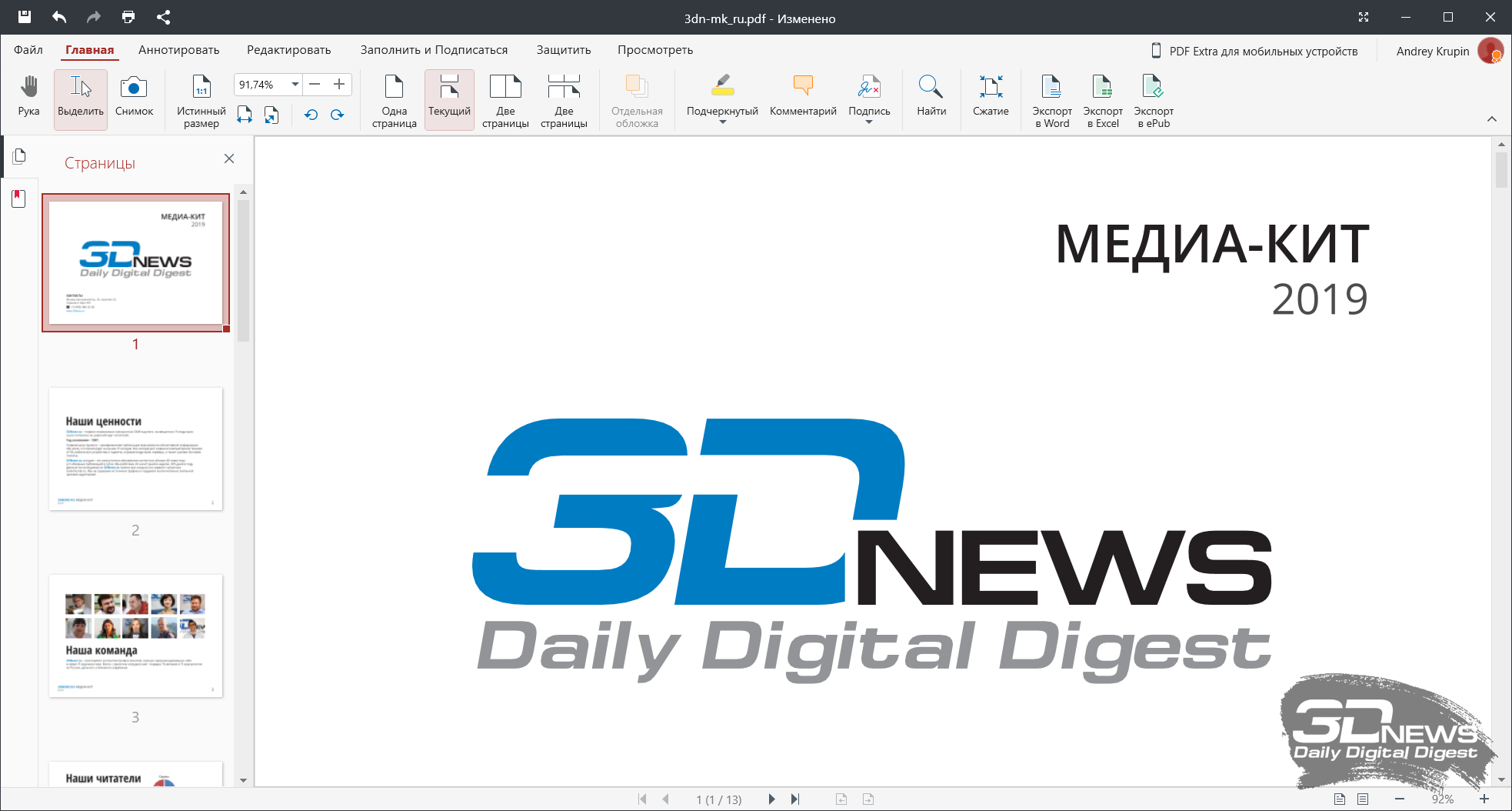The height and width of the screenshot is (811, 1512).
Task: Expand the Подчеркнутый tool dropdown arrow
Action: [722, 122]
